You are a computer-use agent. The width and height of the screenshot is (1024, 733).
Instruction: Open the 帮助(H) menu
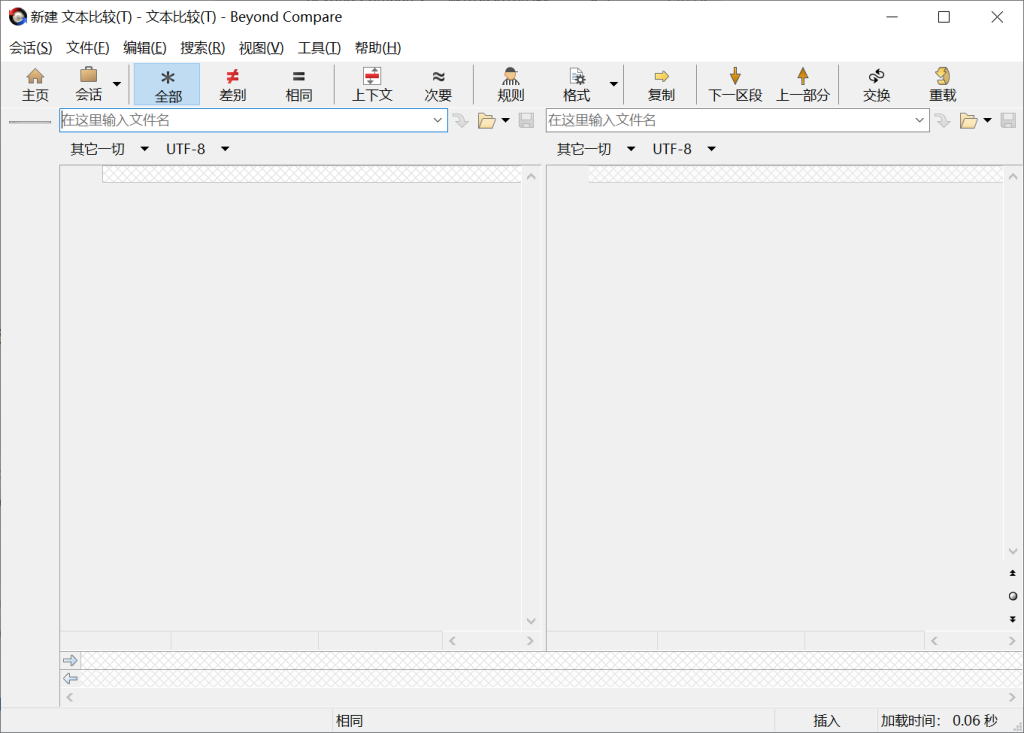point(377,48)
